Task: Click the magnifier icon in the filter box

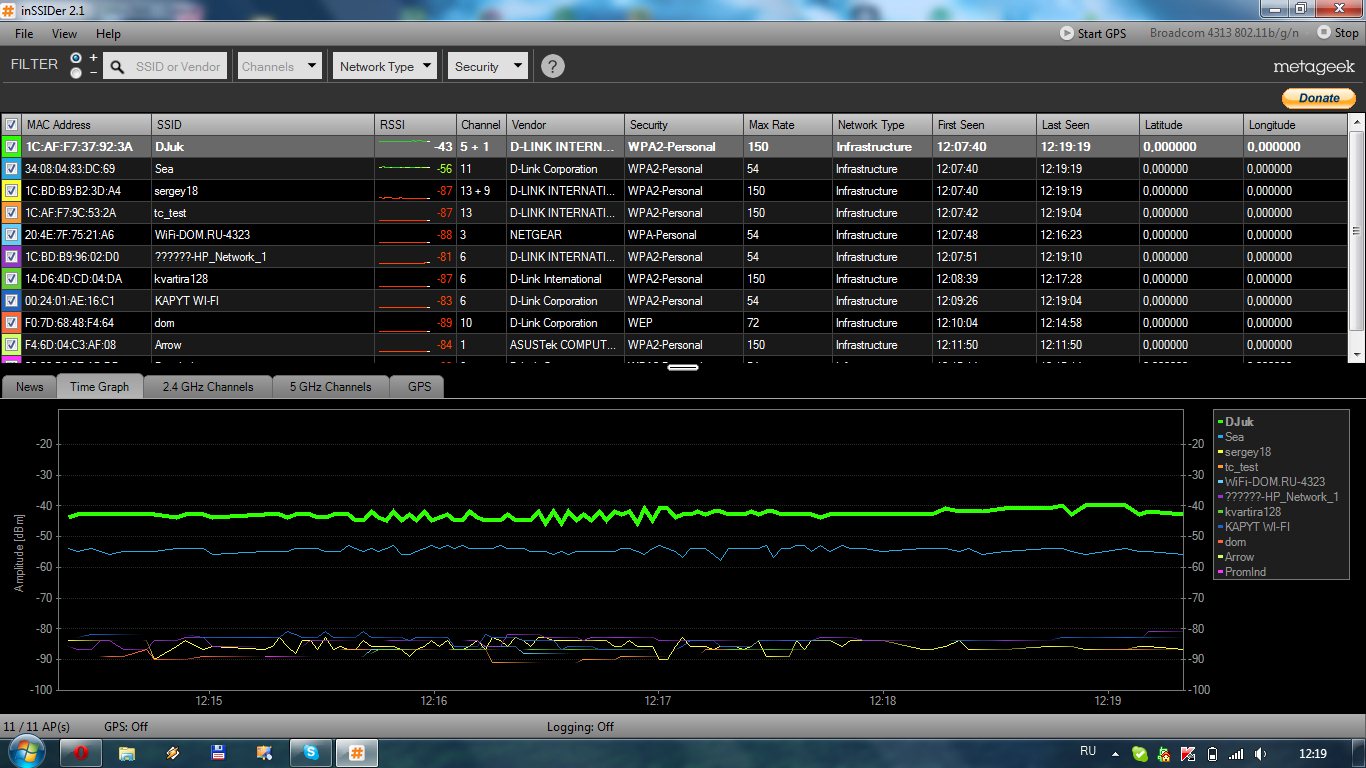Action: 117,67
